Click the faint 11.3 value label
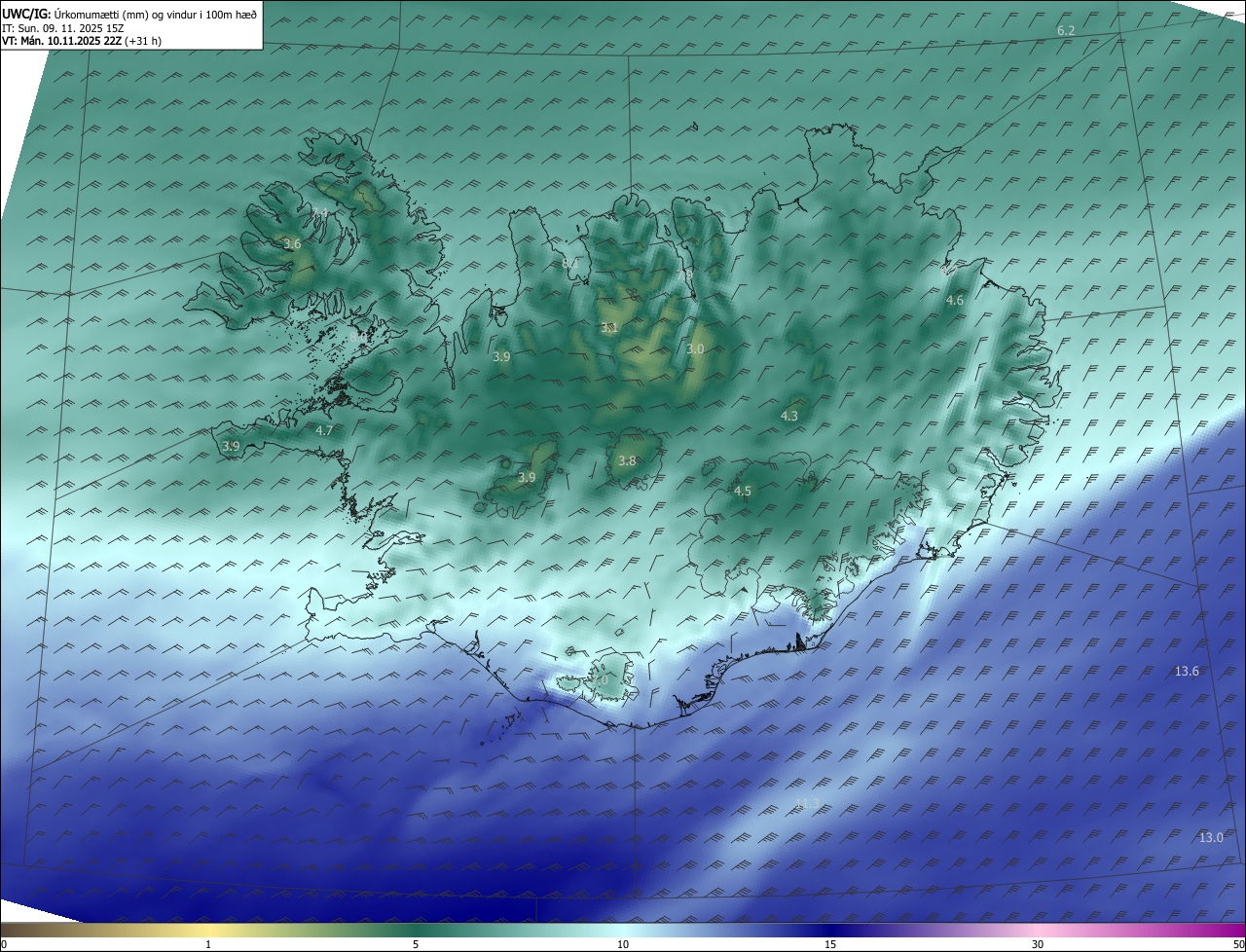This screenshot has width=1246, height=952. click(807, 803)
